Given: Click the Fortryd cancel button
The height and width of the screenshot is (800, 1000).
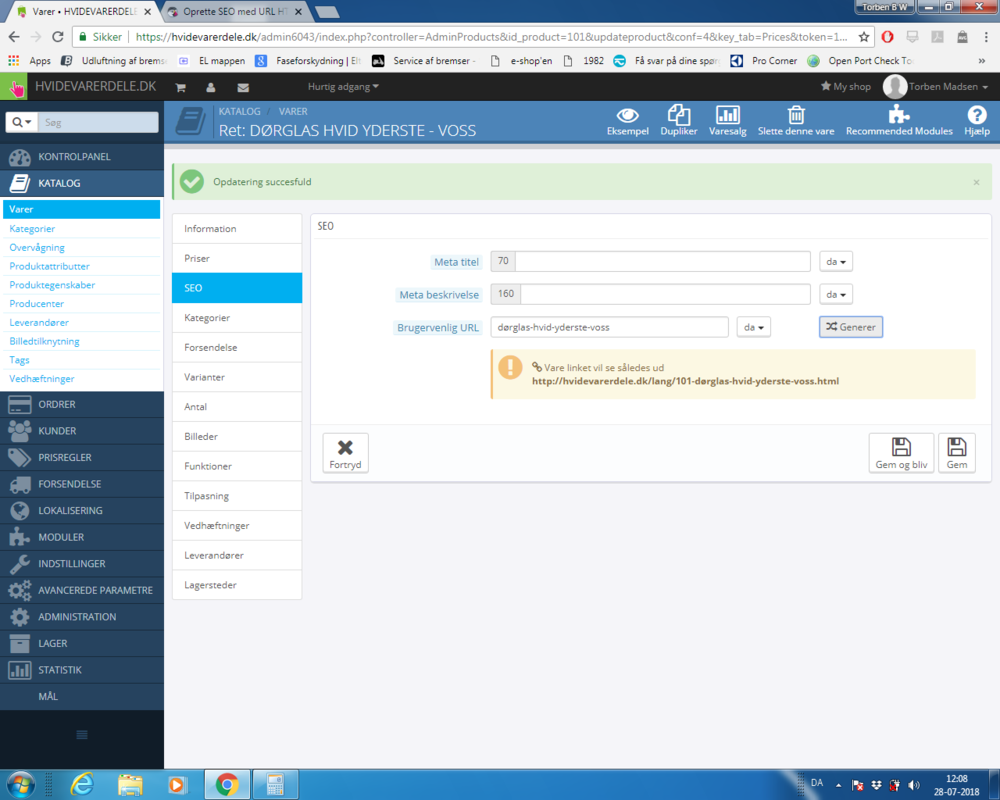Looking at the screenshot, I should [x=345, y=453].
